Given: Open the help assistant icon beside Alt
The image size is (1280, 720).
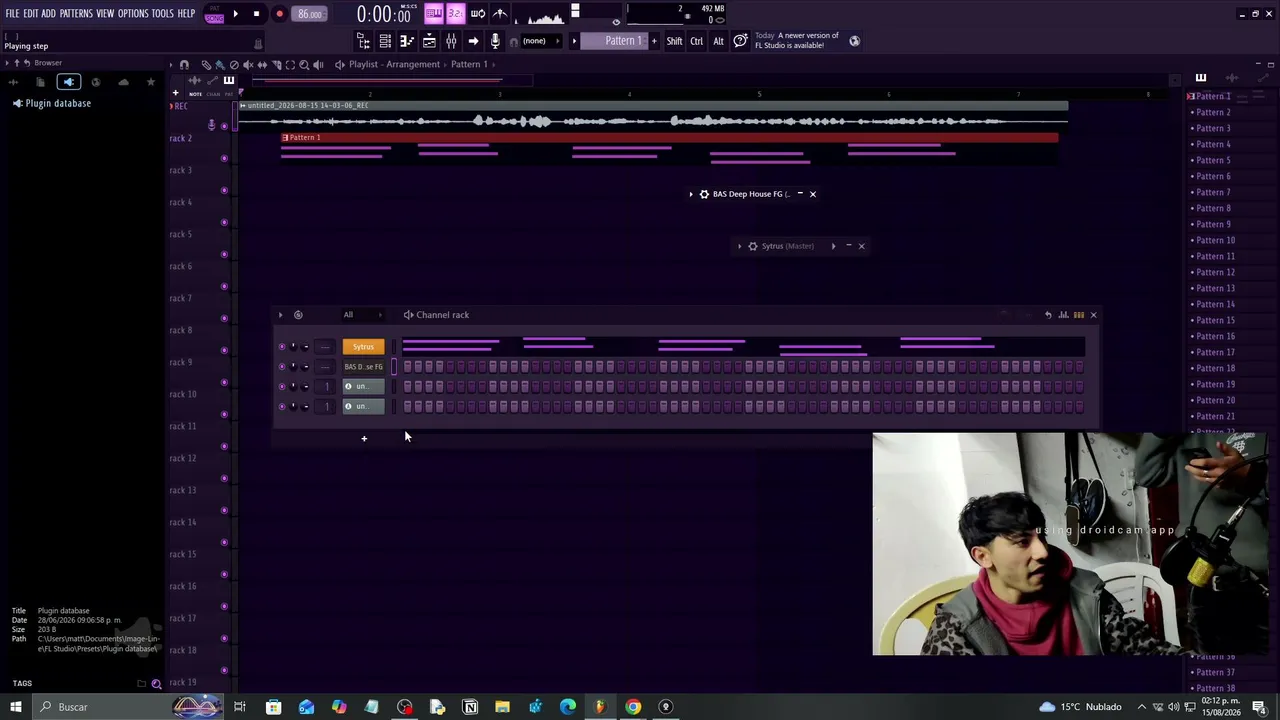Looking at the screenshot, I should click(740, 41).
